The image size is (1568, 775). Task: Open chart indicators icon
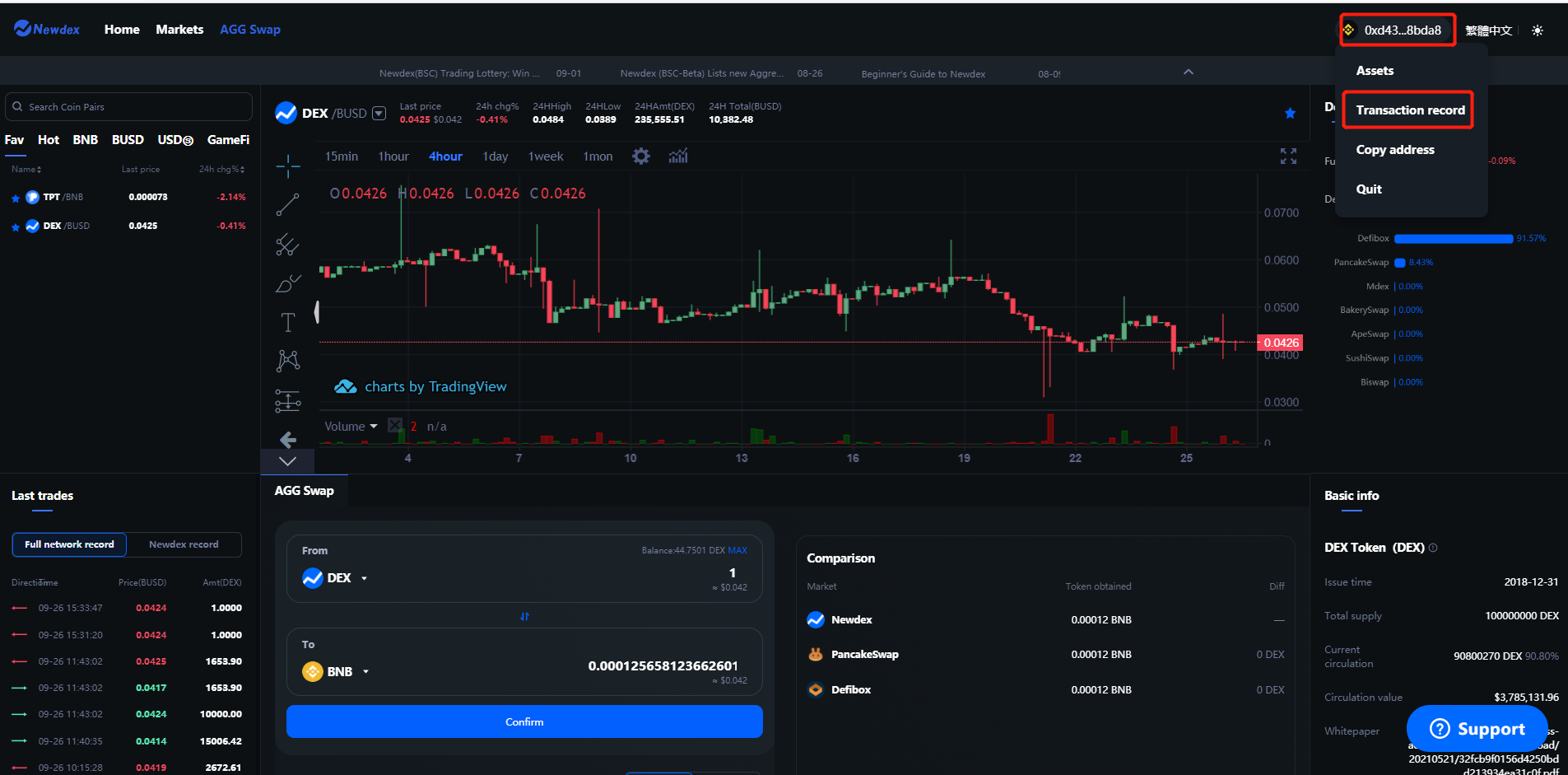(x=678, y=156)
